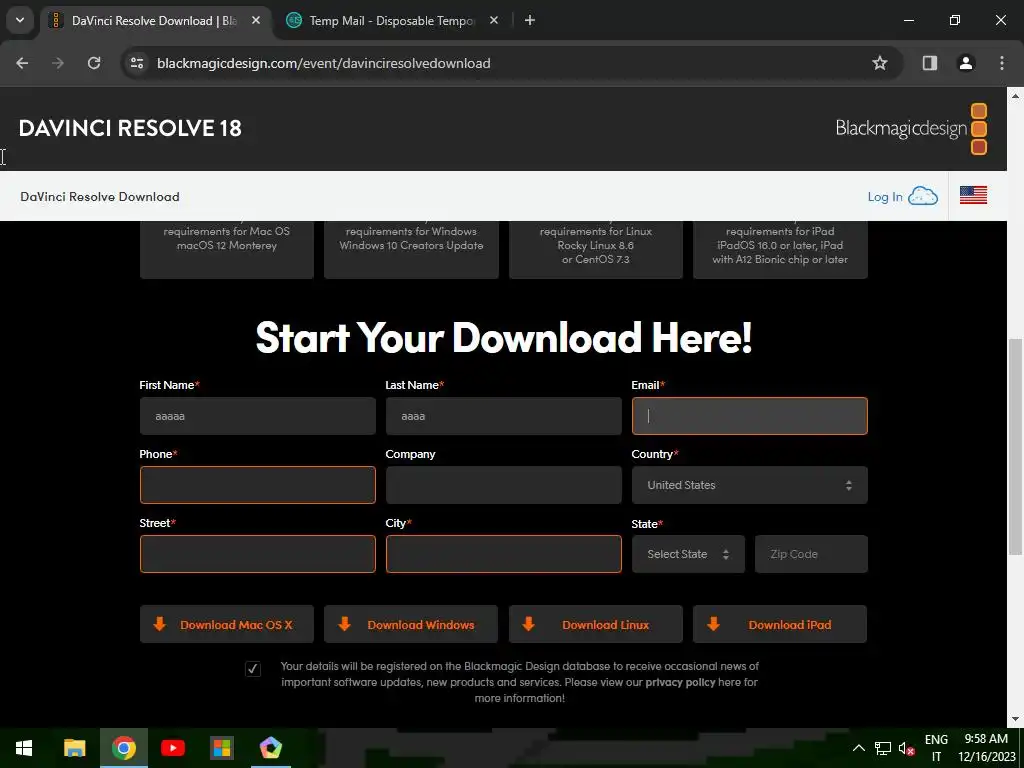Click the cloud icon beside Log In
1024x768 pixels.
pos(923,196)
